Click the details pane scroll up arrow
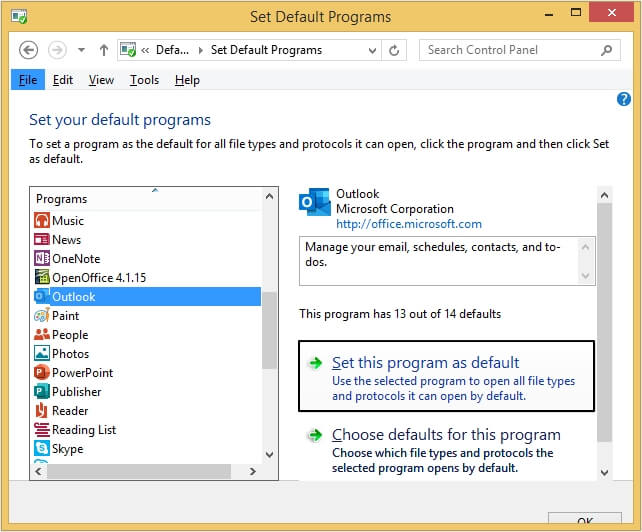Screen dimensions: 642x532 [604, 195]
